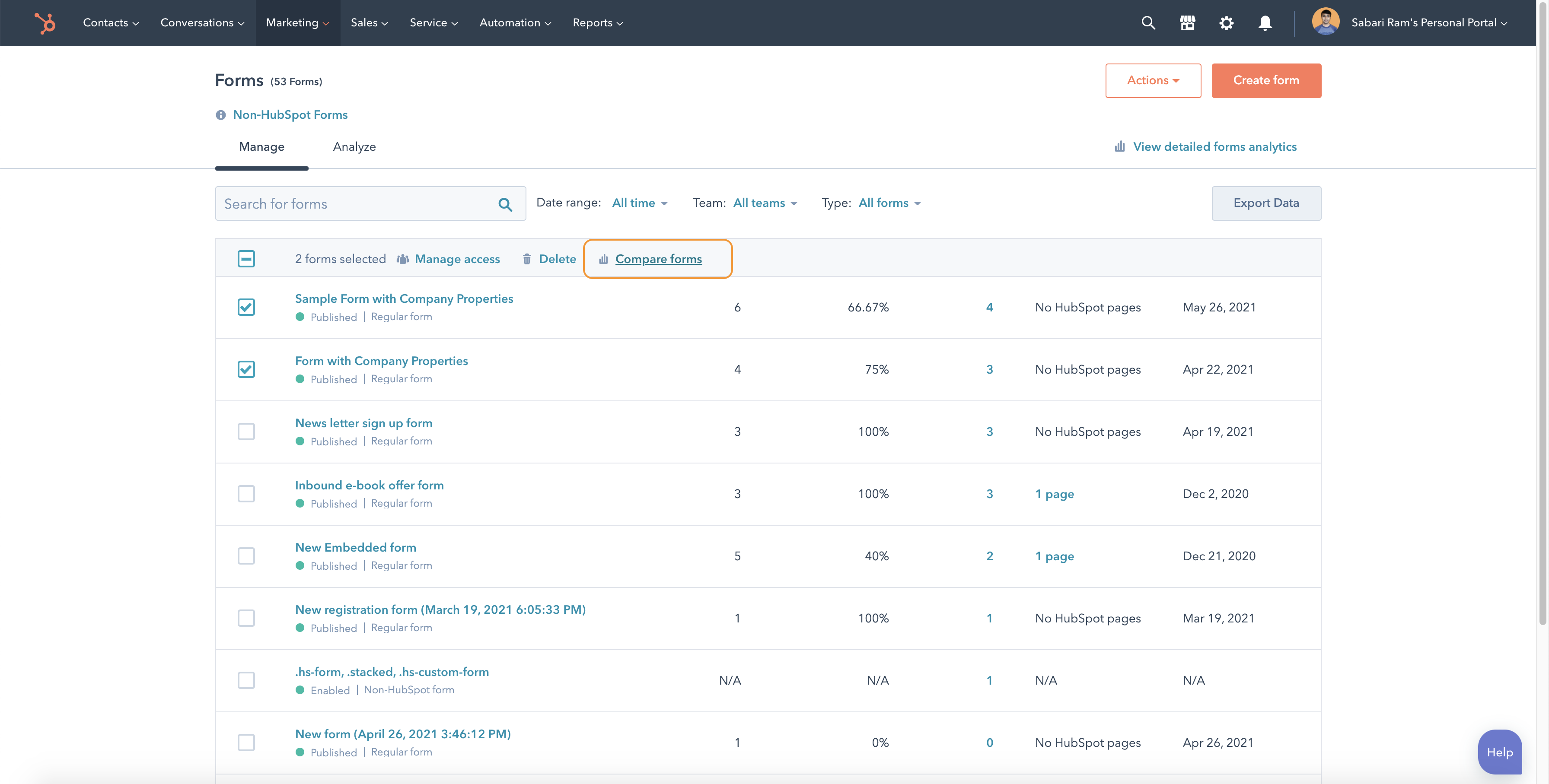
Task: Uncheck Form with Company Properties row
Action: coord(246,369)
